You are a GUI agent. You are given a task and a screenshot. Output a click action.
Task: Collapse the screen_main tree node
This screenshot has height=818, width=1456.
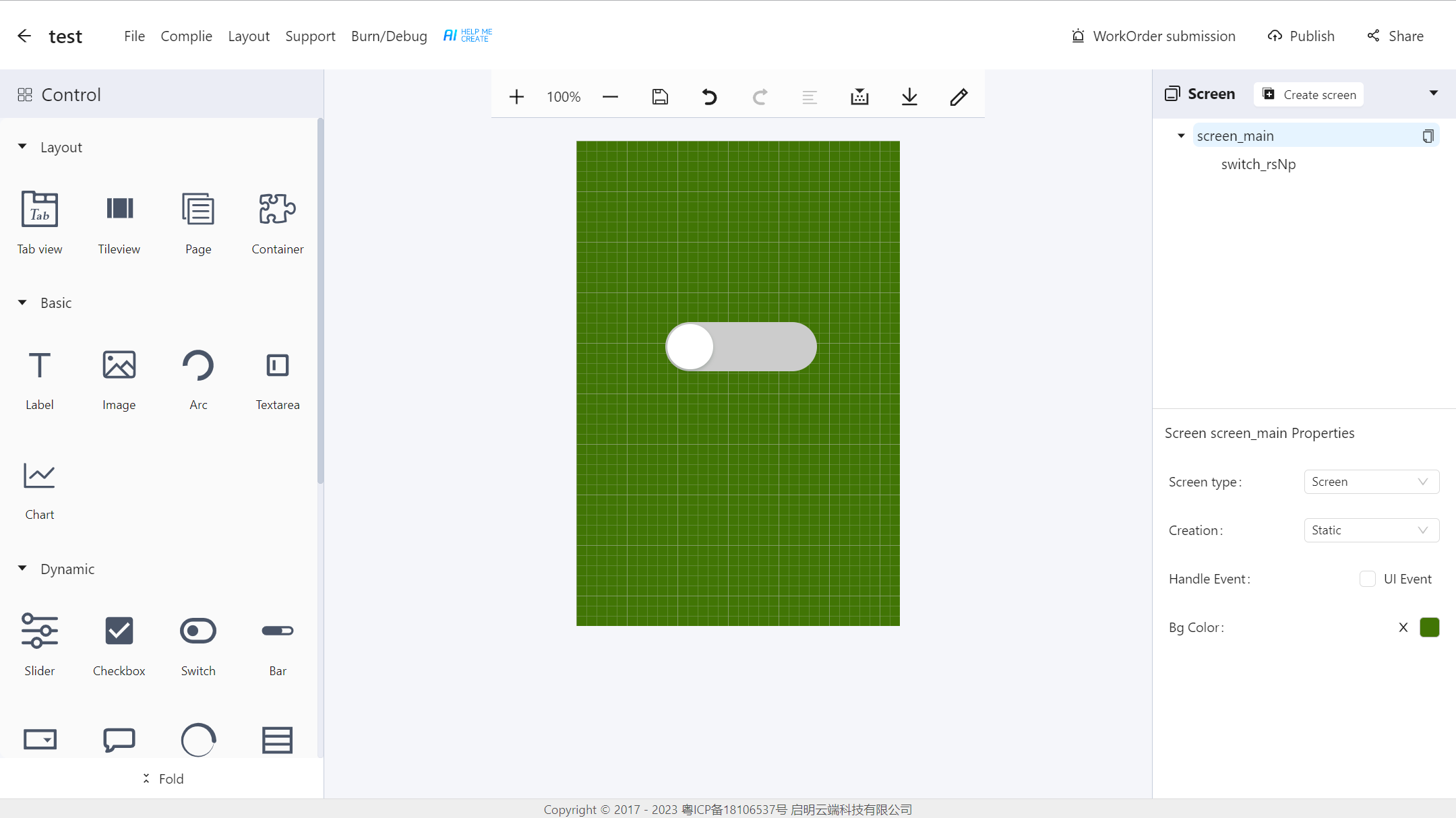click(1181, 135)
